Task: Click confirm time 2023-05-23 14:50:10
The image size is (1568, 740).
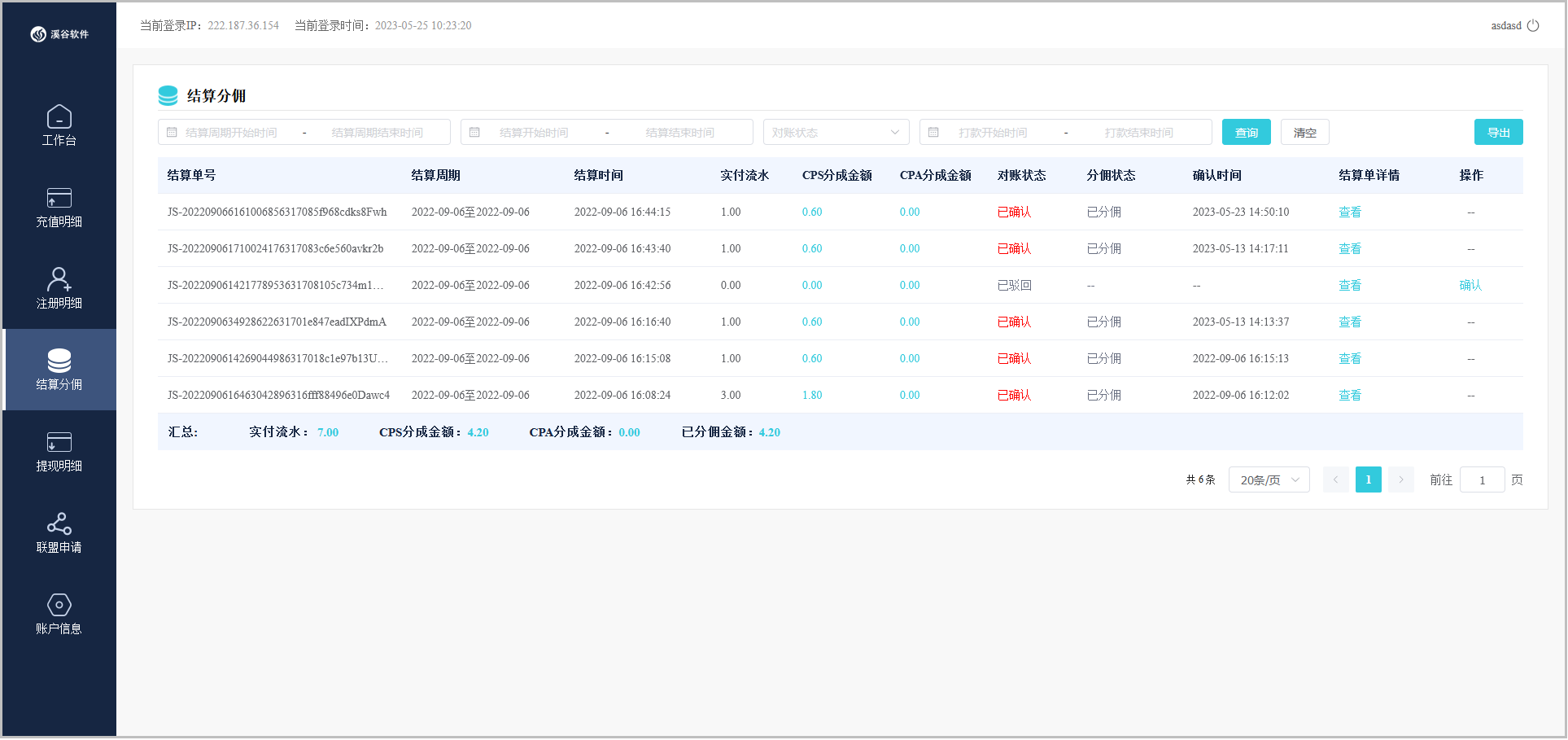Action: click(x=1240, y=212)
